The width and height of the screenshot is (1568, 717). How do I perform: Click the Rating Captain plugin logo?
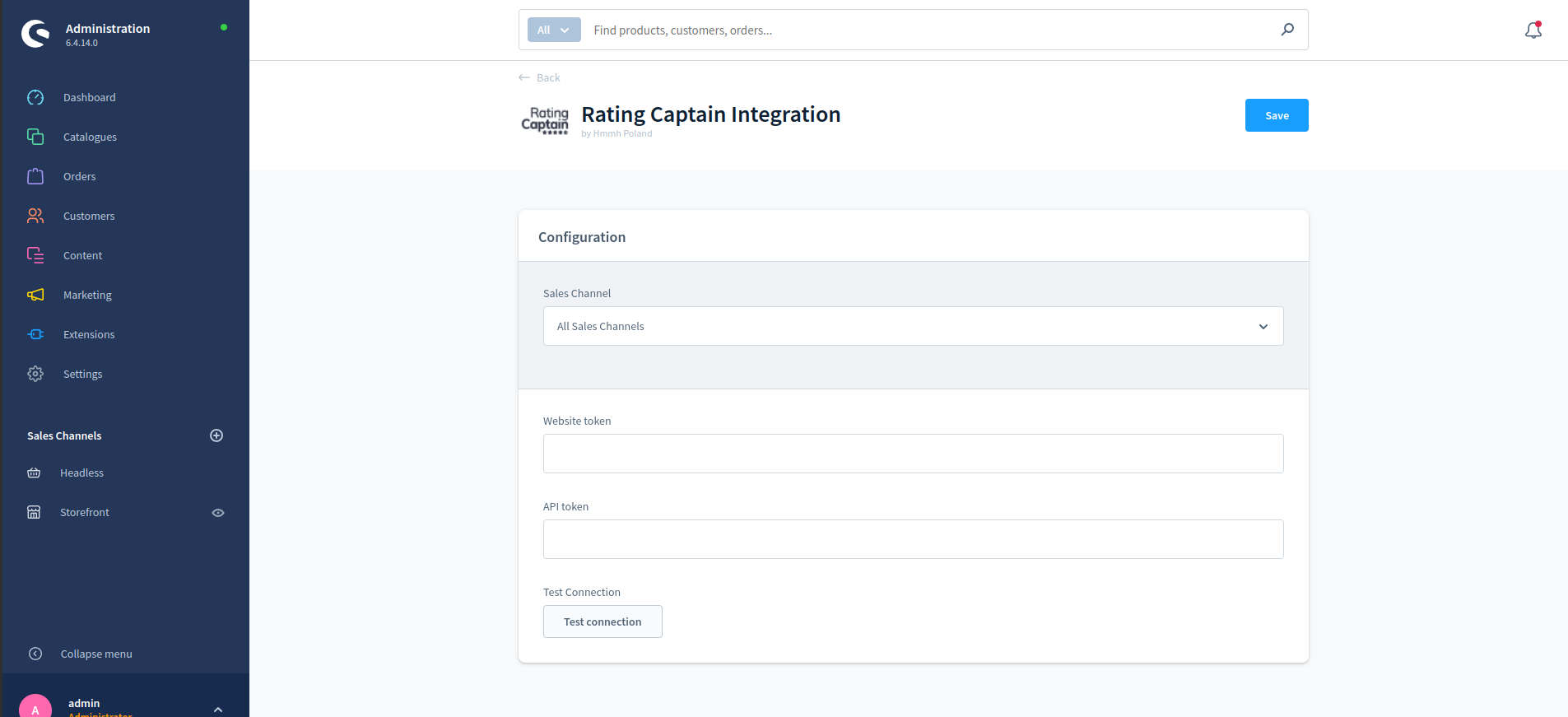click(x=545, y=120)
